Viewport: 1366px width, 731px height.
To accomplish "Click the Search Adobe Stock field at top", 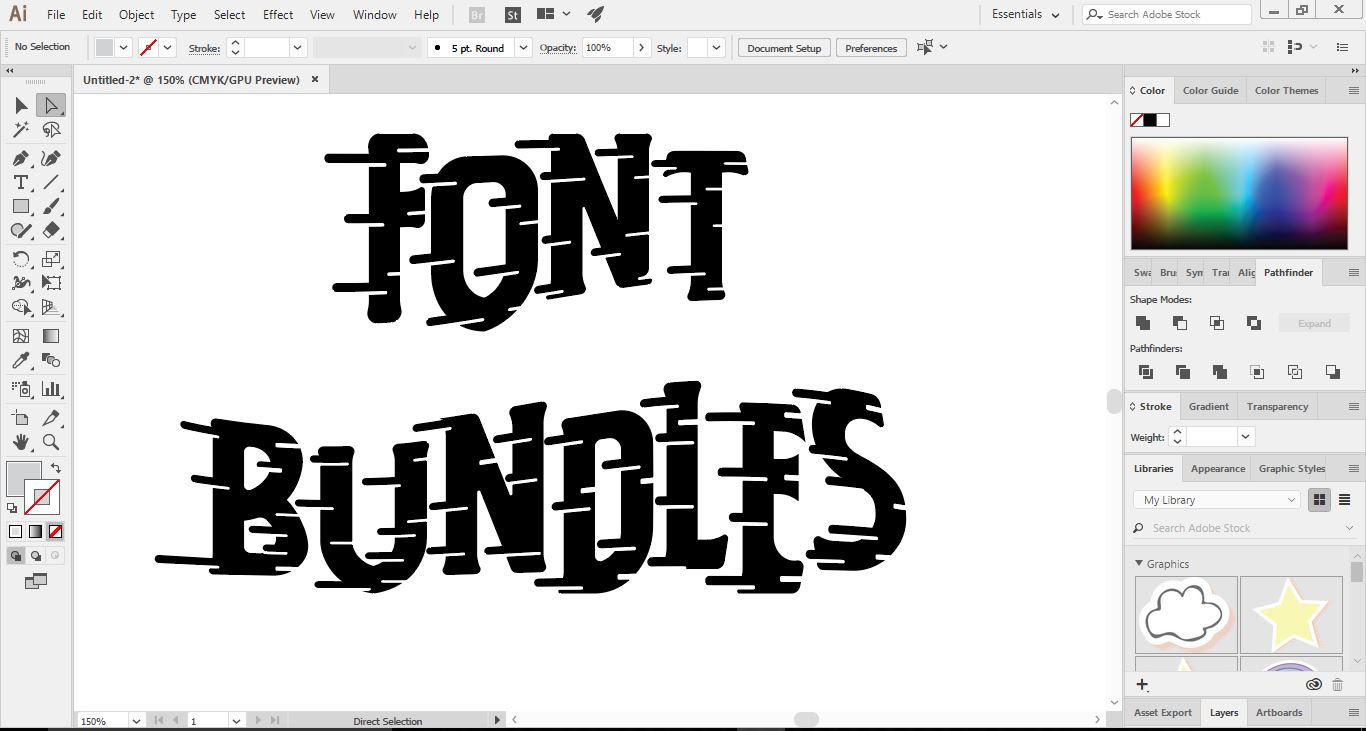I will pos(1167,15).
